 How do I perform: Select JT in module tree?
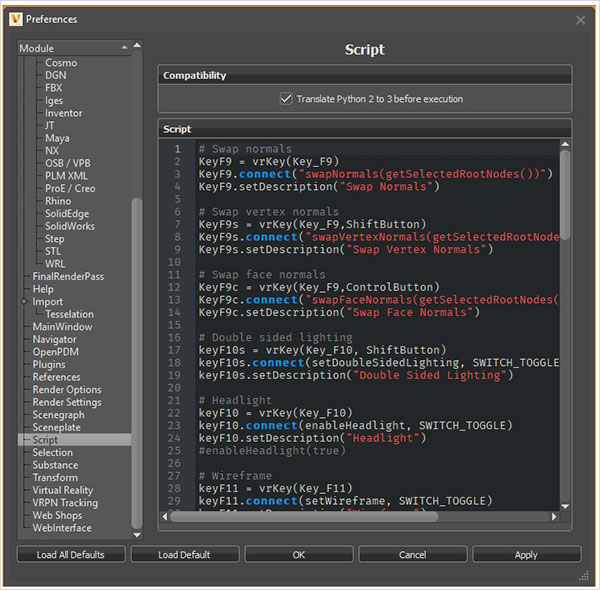49,125
